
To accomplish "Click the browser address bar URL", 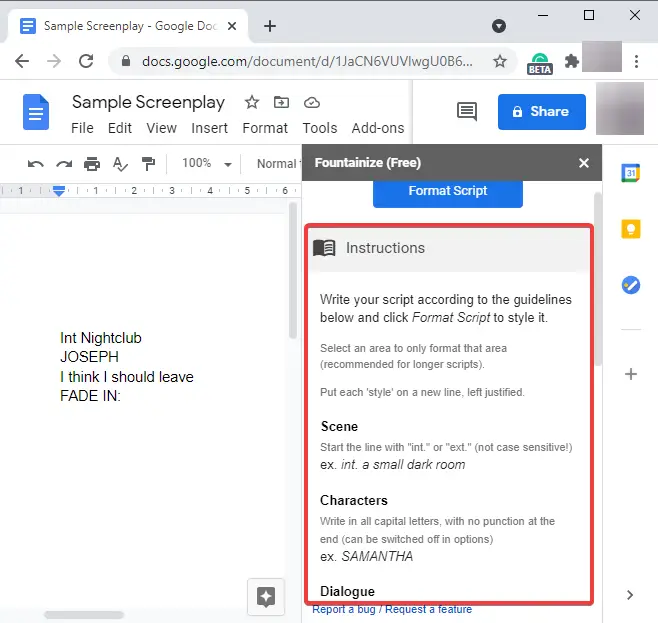I will coord(307,62).
